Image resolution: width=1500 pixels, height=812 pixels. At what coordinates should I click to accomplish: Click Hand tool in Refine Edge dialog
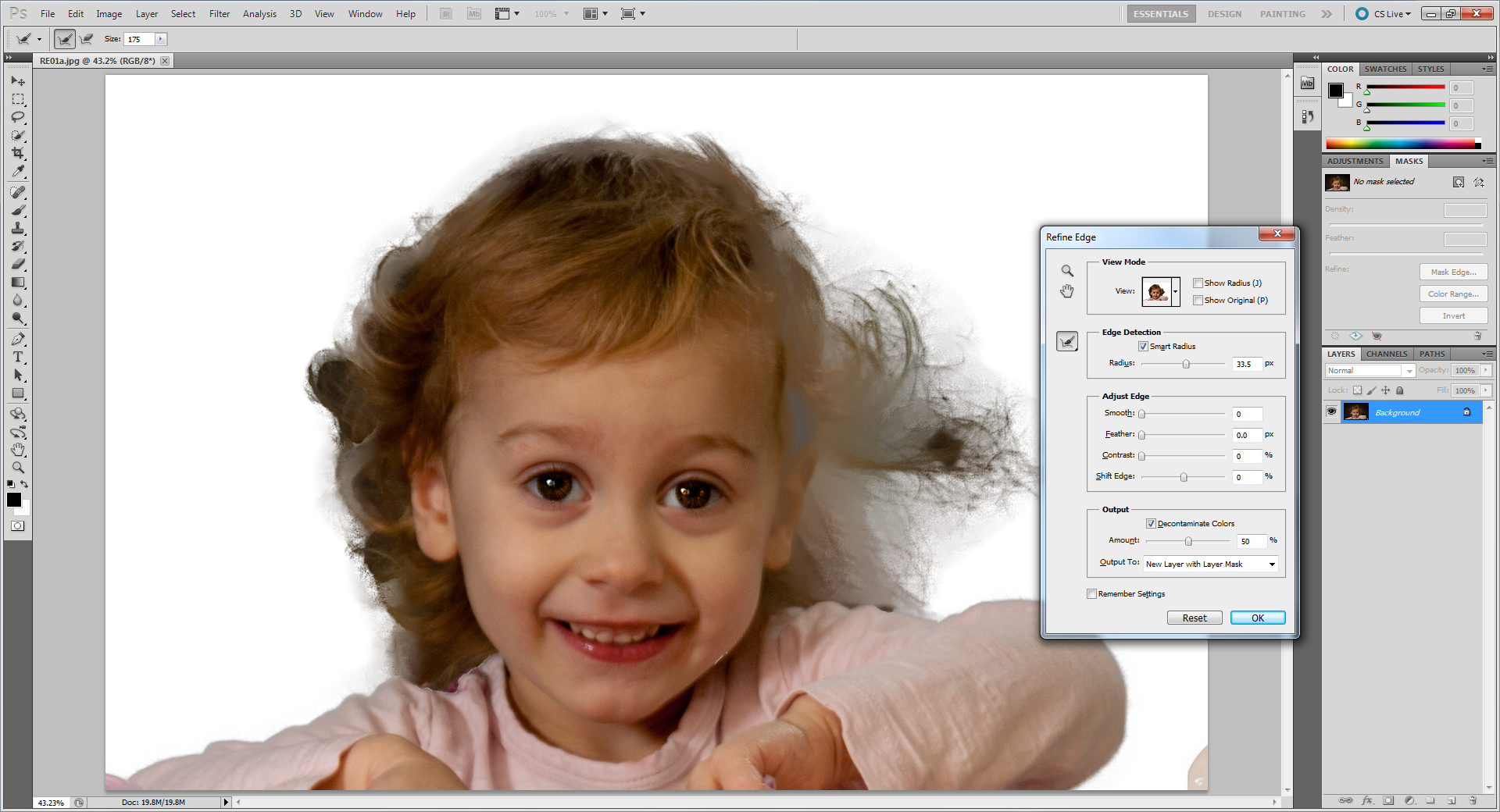click(x=1067, y=291)
